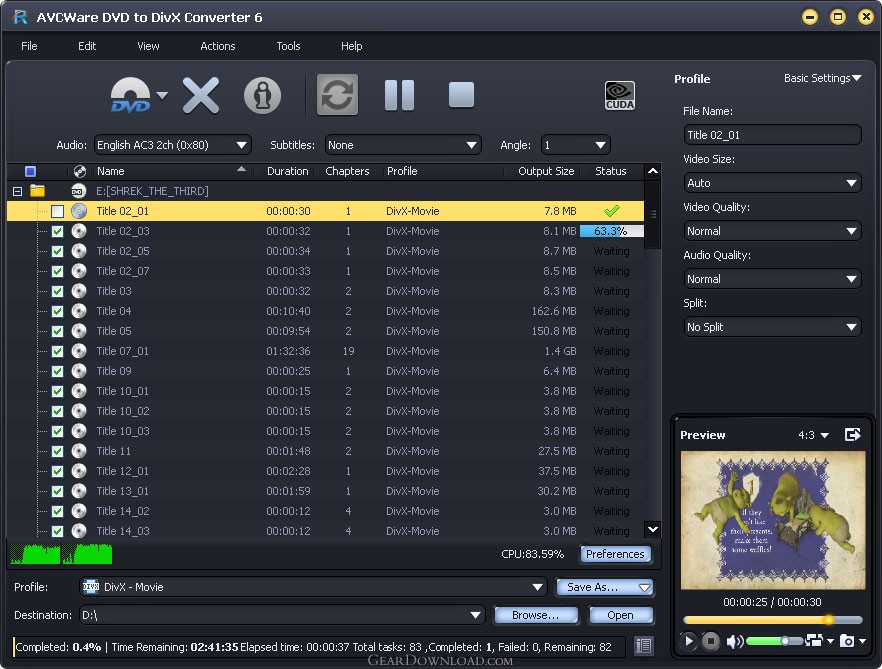
Task: Click the green checkmark status of Title 02_01
Action: click(x=611, y=211)
